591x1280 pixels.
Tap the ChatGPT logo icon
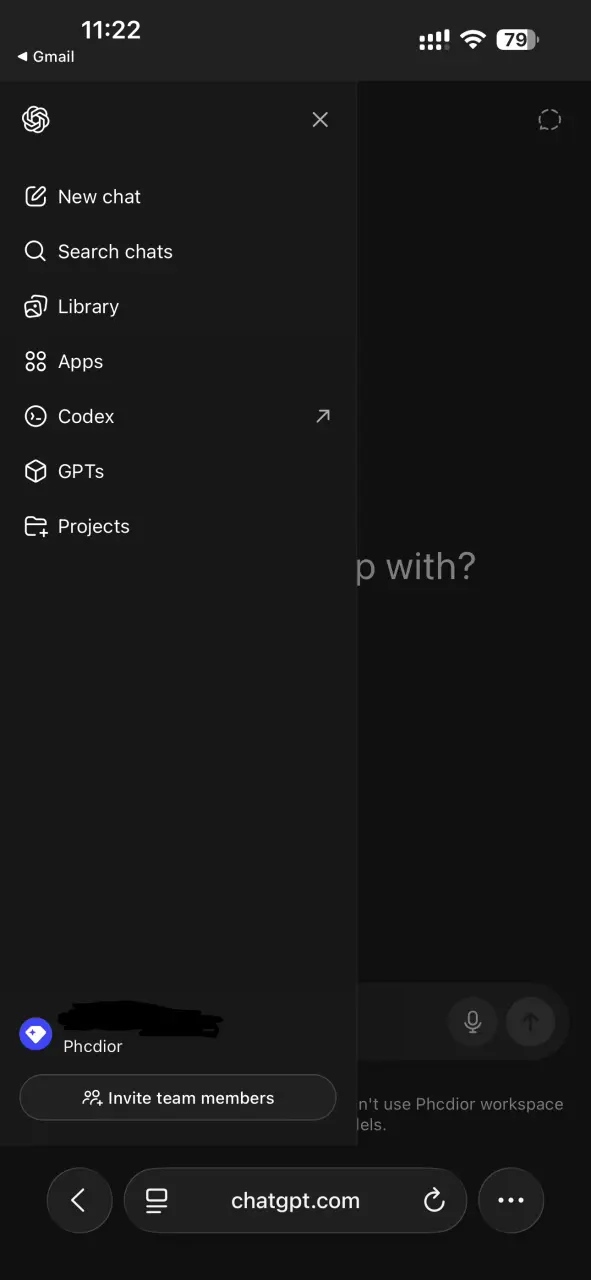pos(36,120)
